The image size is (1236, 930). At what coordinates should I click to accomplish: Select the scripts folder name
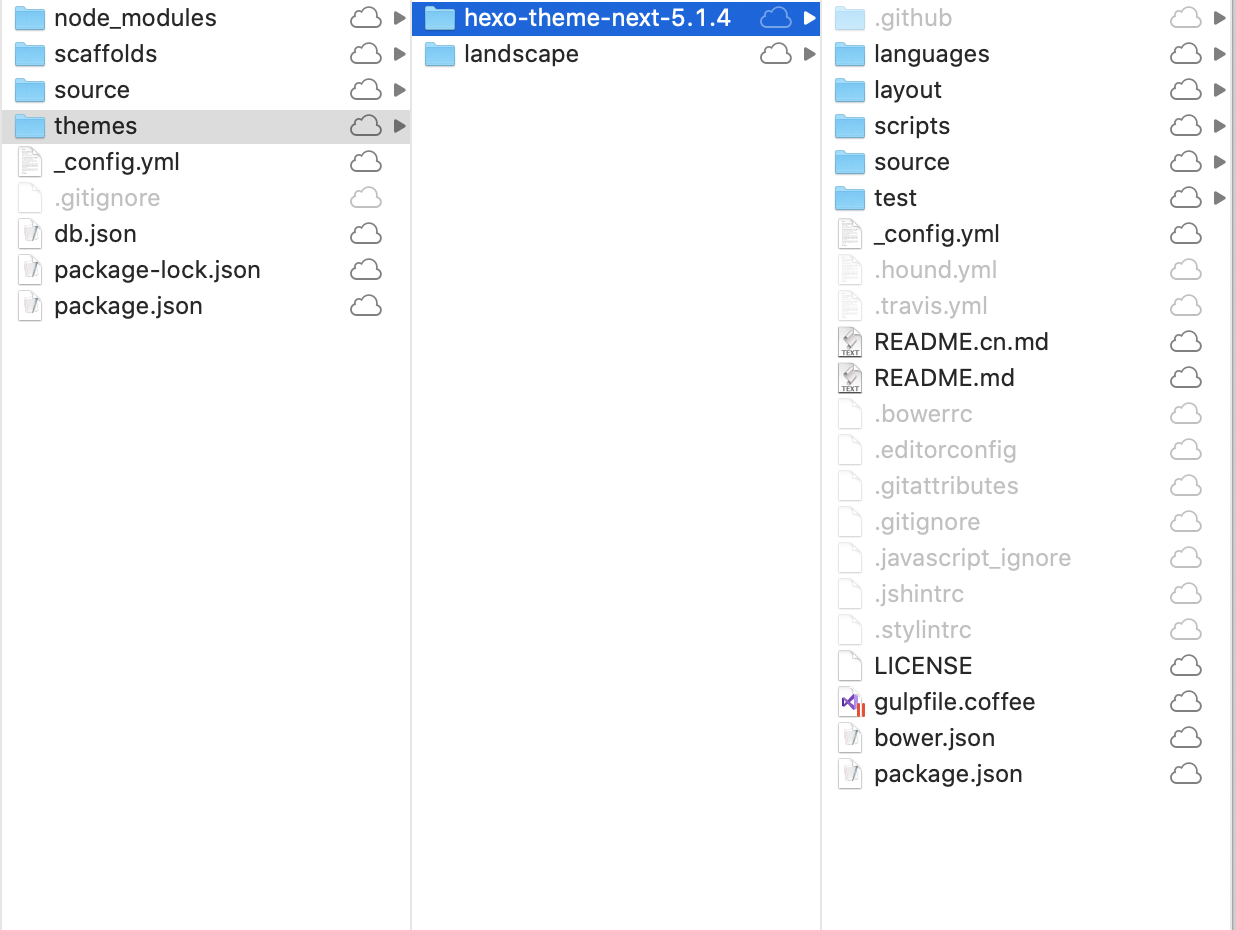pos(911,126)
